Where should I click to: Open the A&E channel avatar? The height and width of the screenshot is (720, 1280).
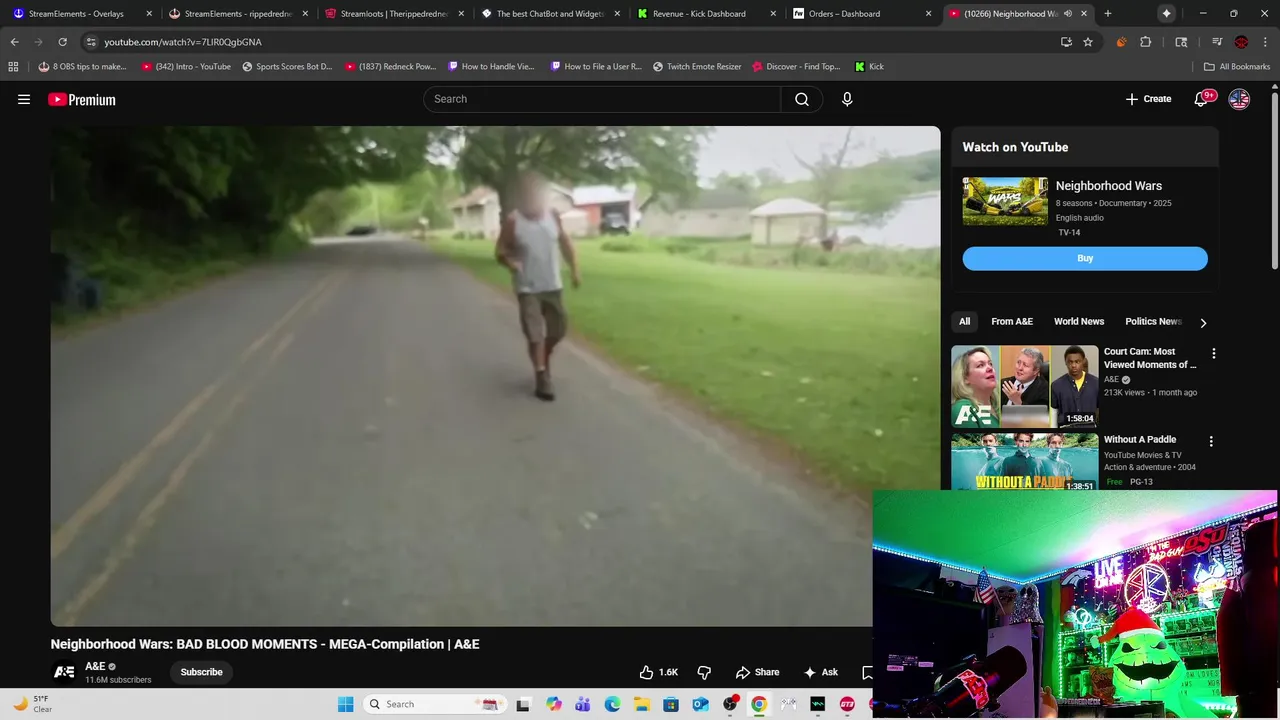click(x=64, y=672)
